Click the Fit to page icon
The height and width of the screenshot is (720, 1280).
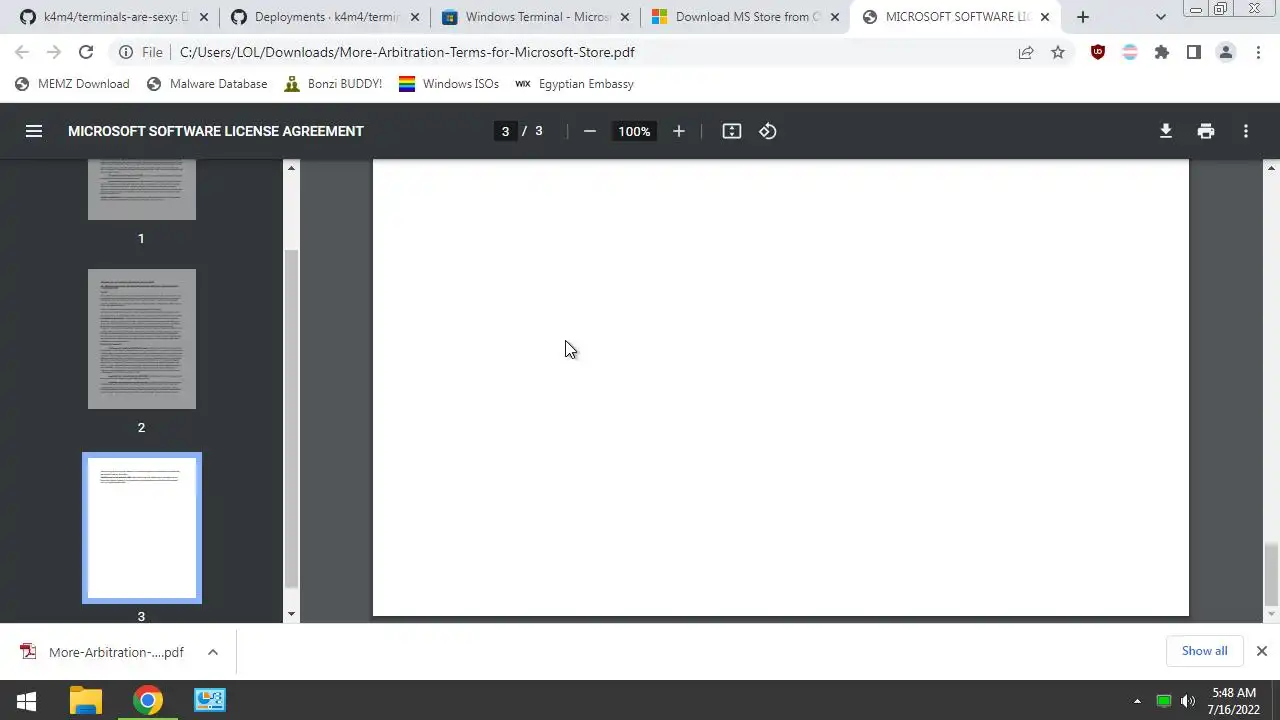pyautogui.click(x=732, y=131)
